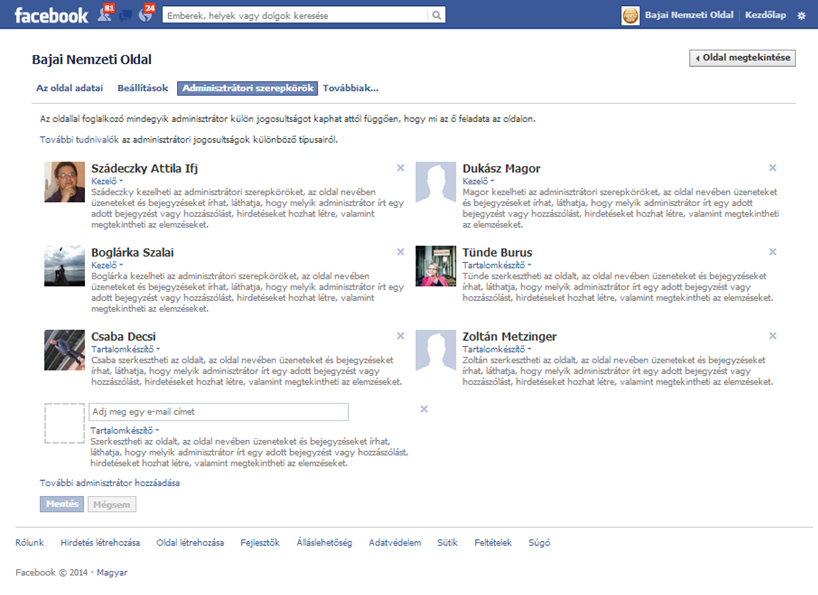
Task: Click the Csaba Decsi name
Action: 124,336
